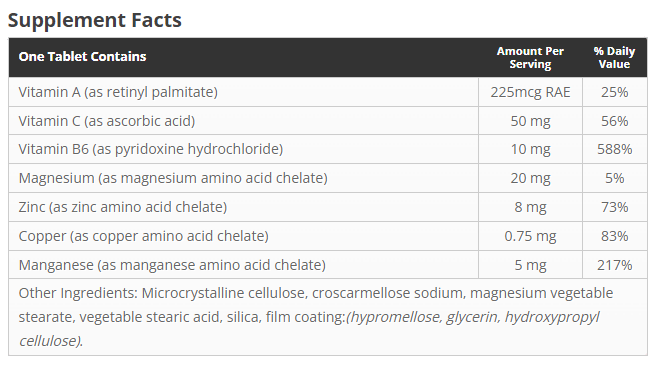Click the 225mcg RAE amount cell
Screen dimensions: 656x366
tap(530, 92)
